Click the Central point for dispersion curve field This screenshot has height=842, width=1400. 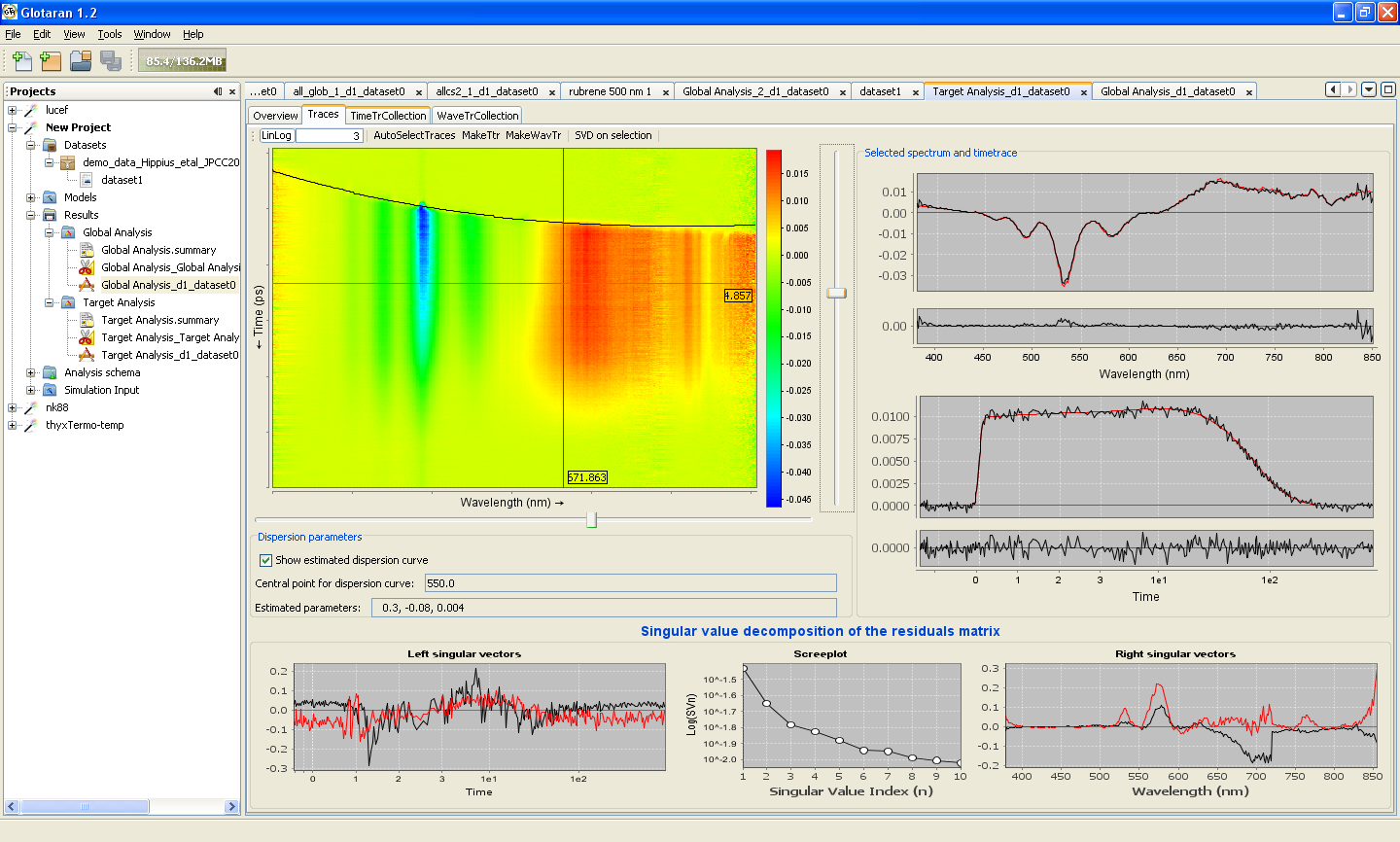[630, 583]
